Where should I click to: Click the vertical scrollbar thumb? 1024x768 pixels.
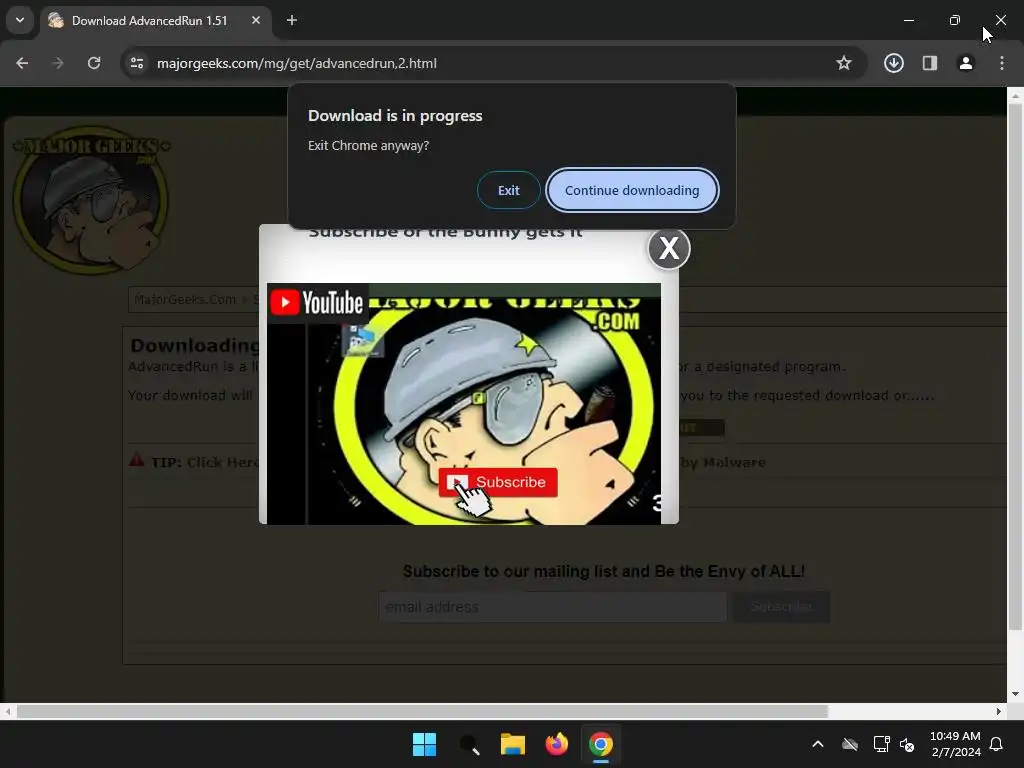point(1016,366)
